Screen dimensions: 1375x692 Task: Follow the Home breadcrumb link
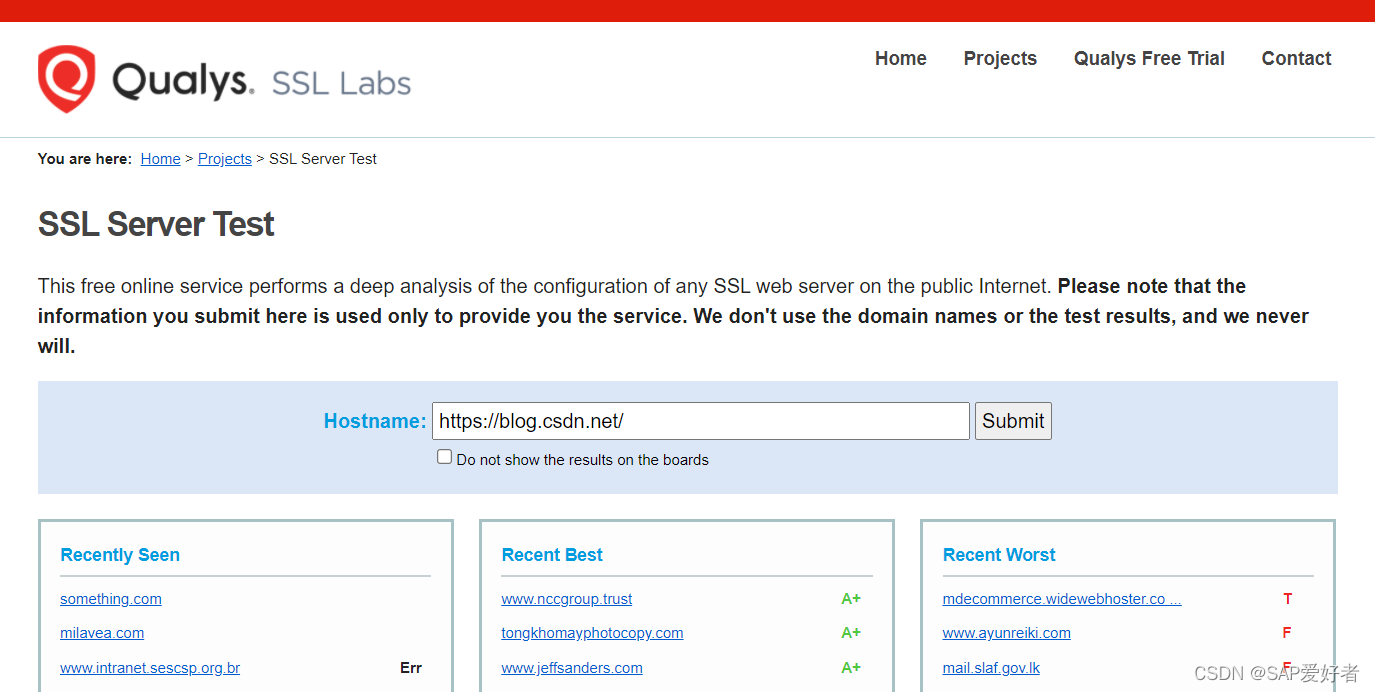pos(160,159)
